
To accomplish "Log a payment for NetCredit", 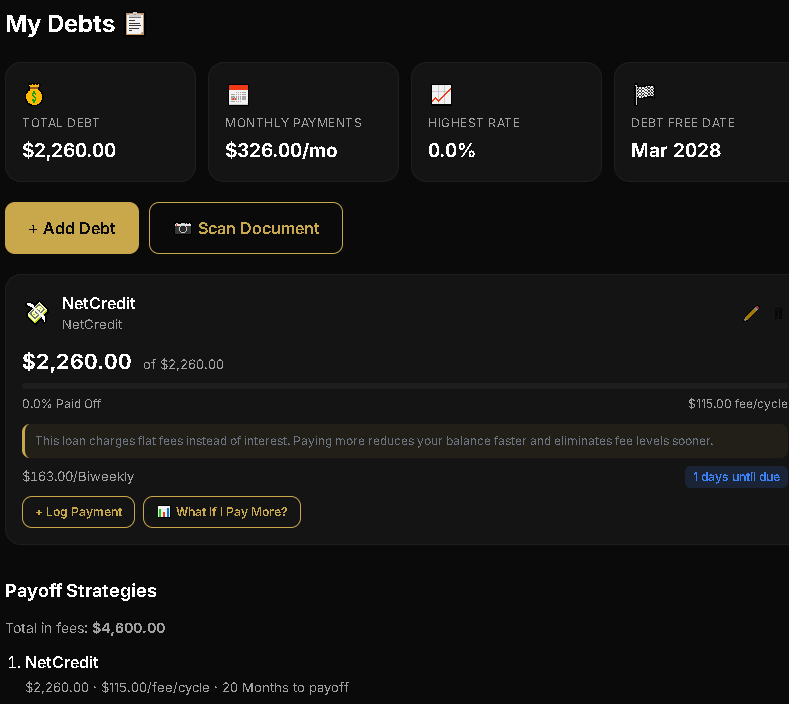I will [78, 512].
